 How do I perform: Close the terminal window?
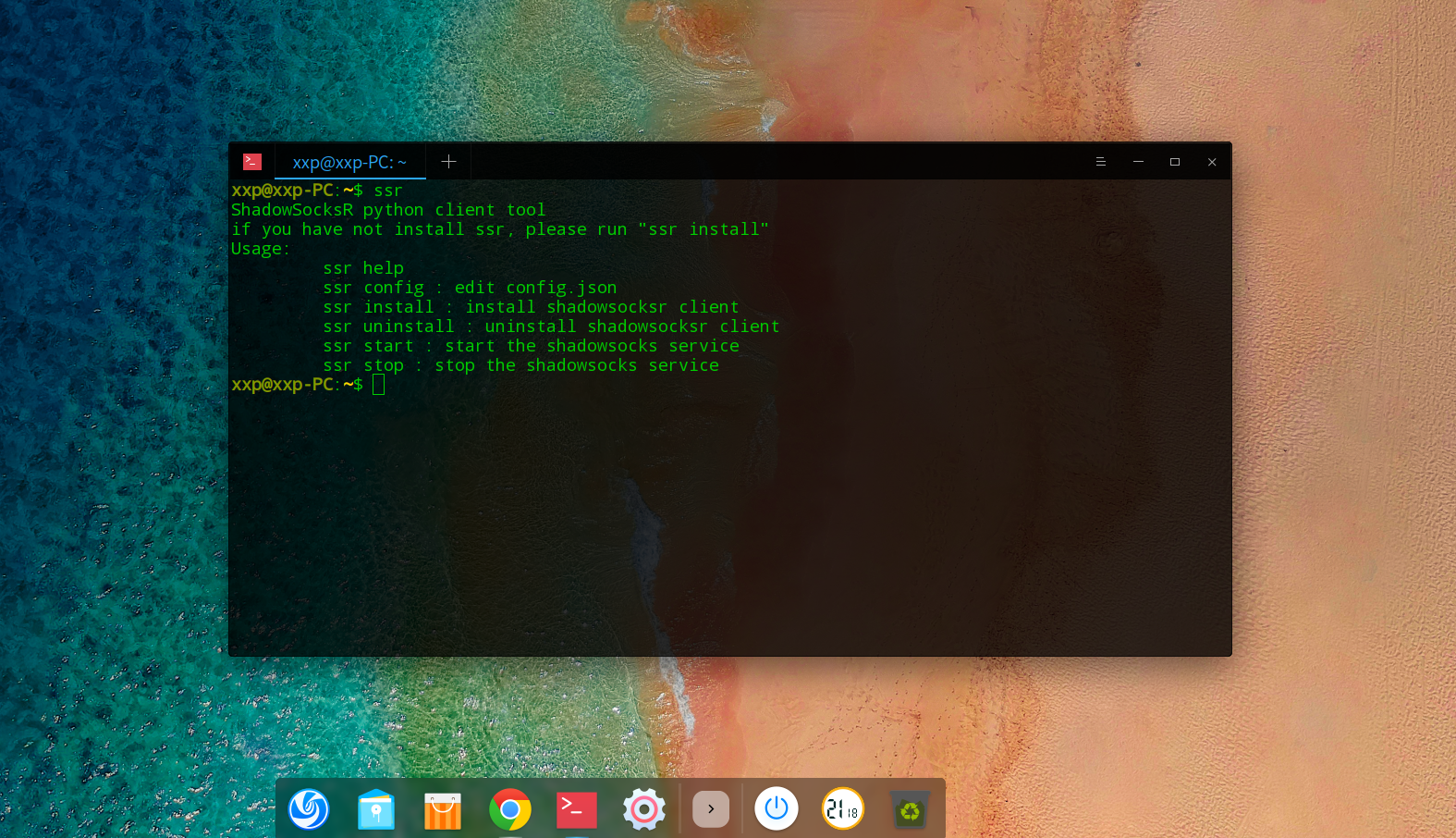click(x=1212, y=162)
